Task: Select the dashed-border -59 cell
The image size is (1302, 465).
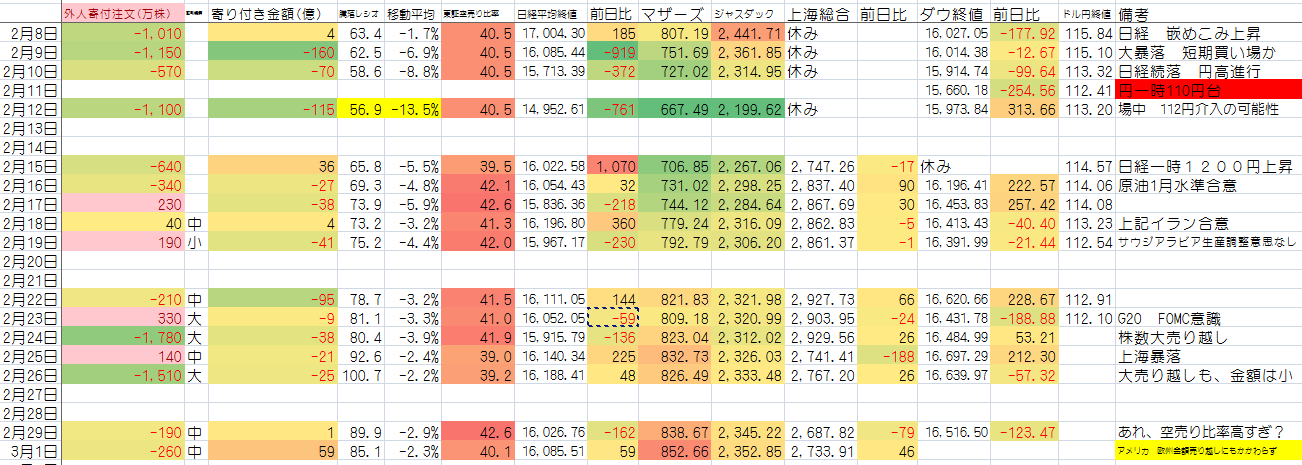Action: [x=613, y=319]
